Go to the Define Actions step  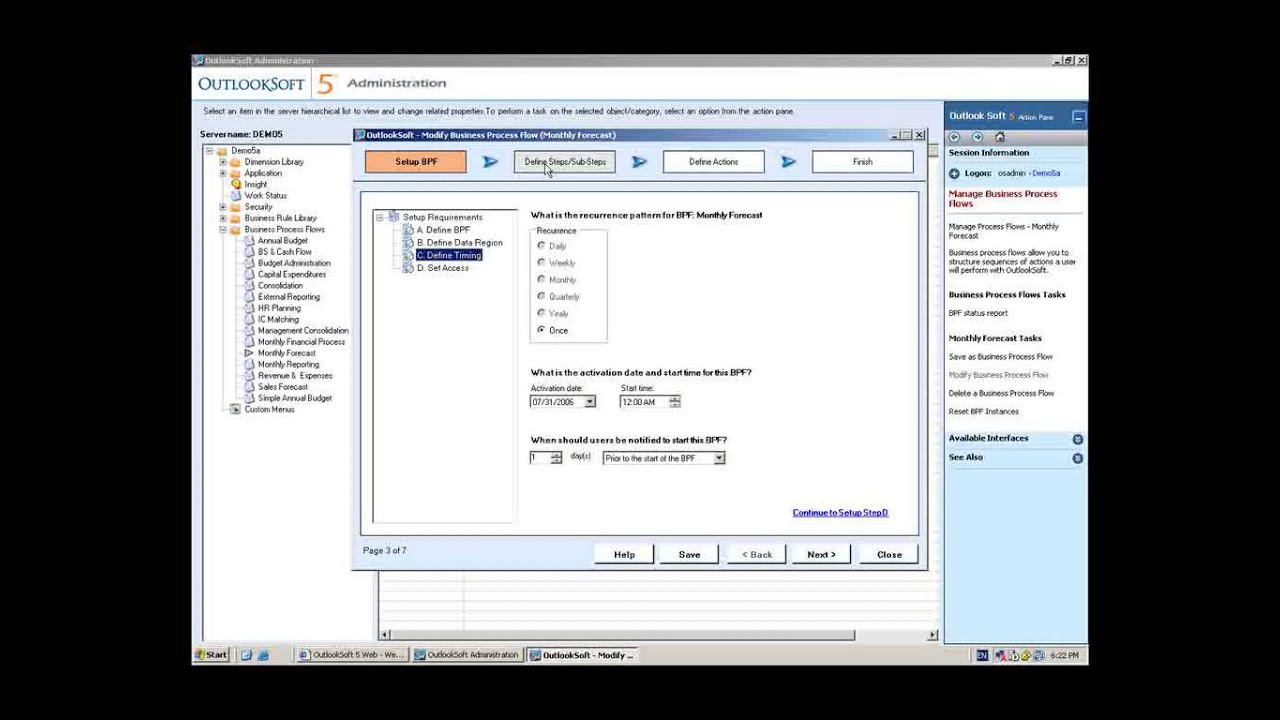713,162
